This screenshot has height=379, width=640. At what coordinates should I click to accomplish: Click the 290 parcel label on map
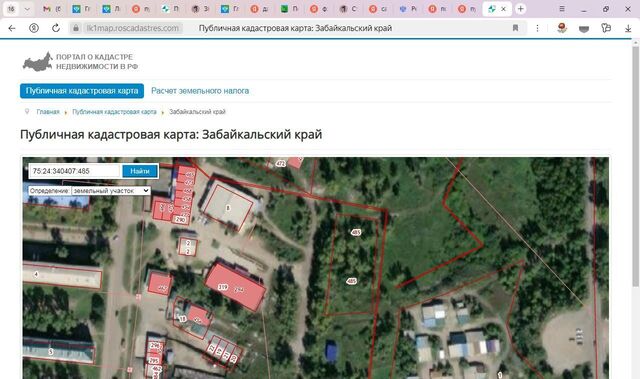[180, 219]
